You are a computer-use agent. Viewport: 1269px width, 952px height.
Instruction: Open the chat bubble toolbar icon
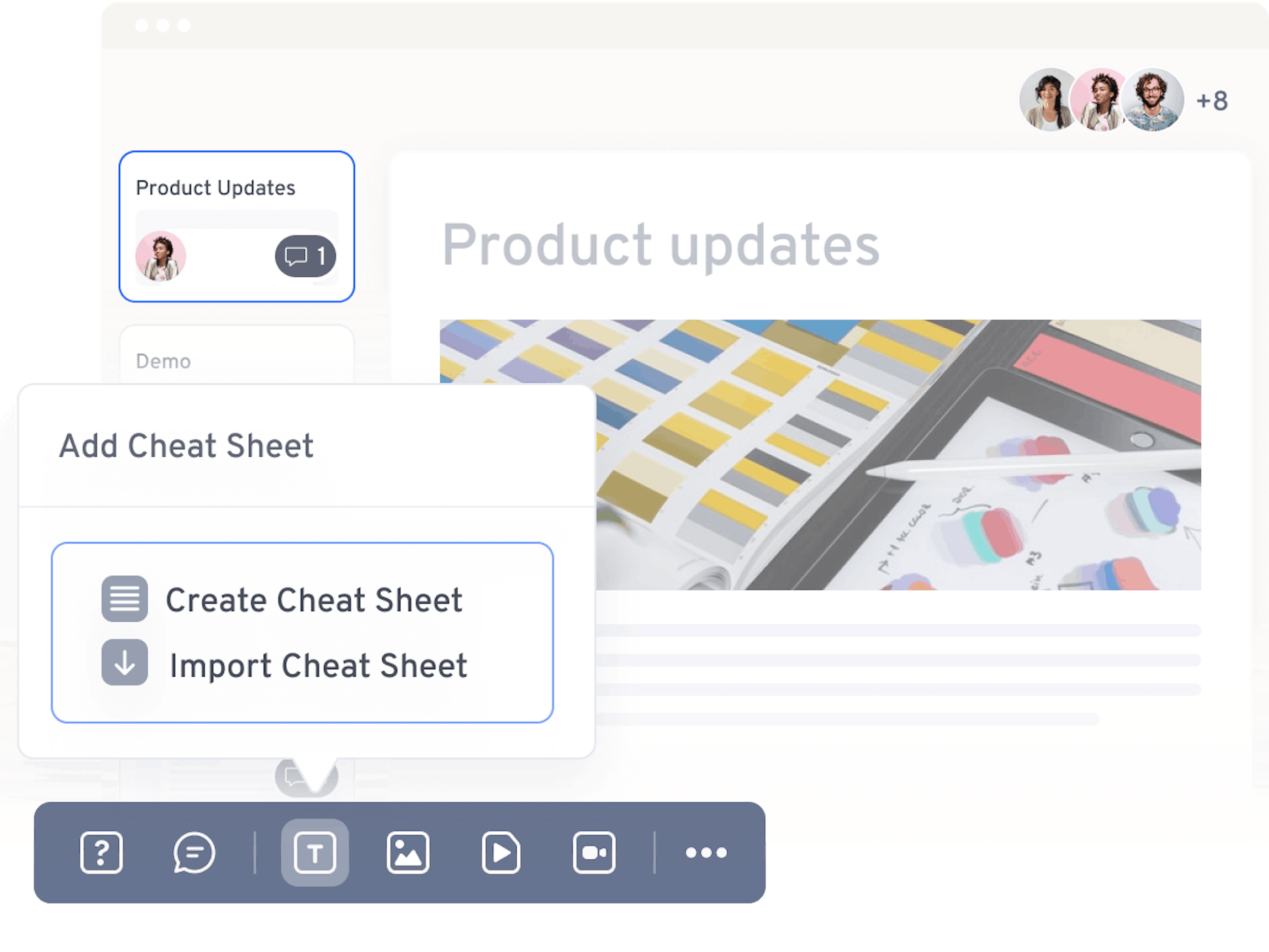tap(194, 852)
